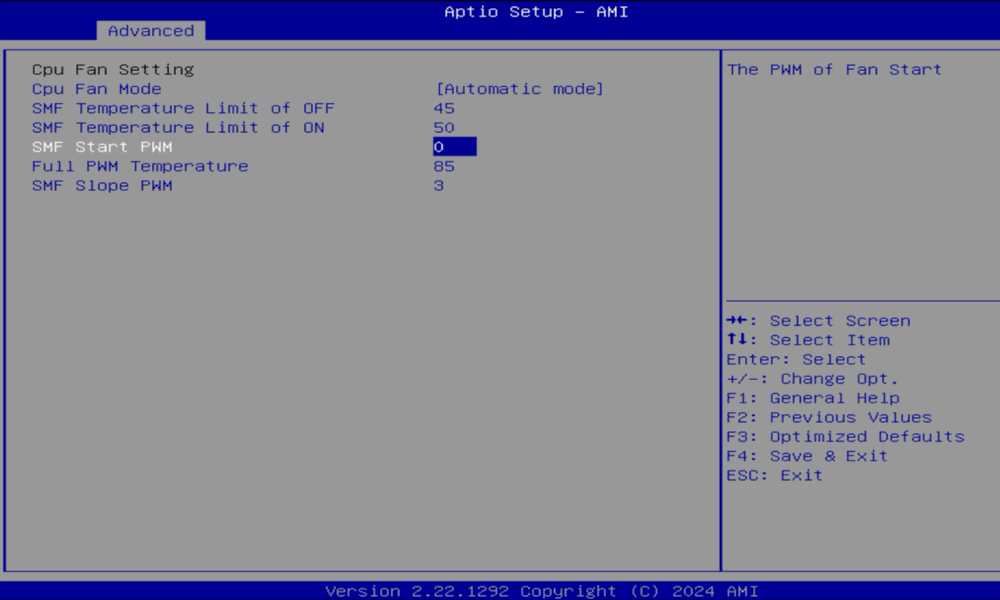Click ESC: Exit in the key legend
The width and height of the screenshot is (1000, 600).
(x=775, y=475)
